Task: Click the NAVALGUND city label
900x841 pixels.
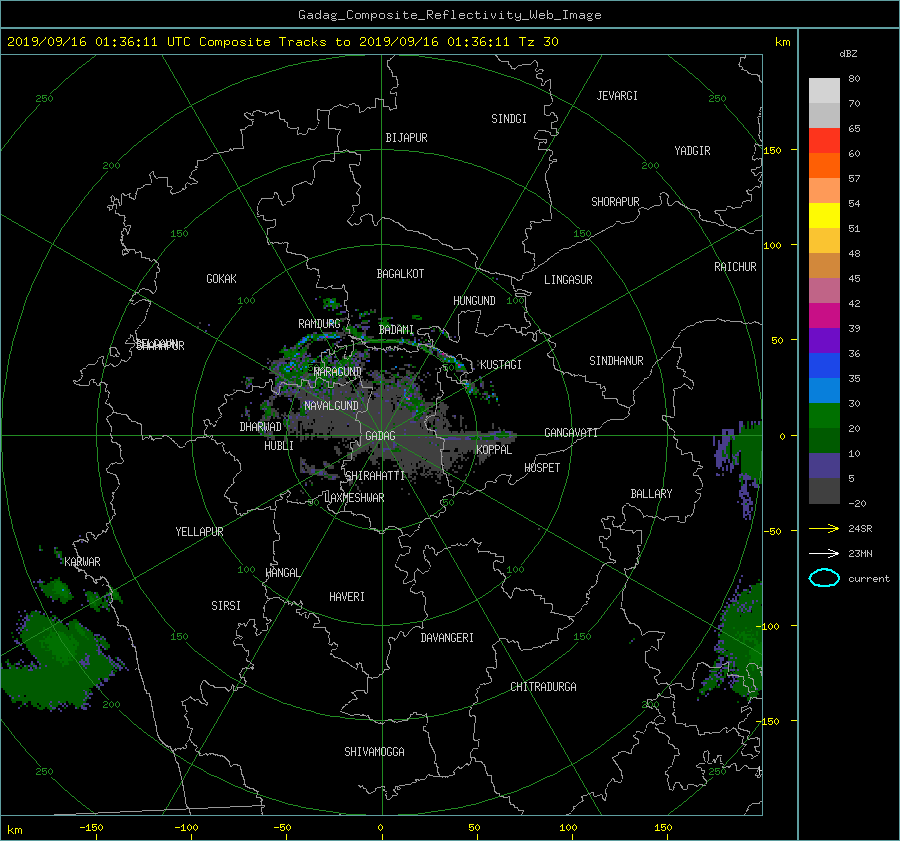Action: [331, 406]
